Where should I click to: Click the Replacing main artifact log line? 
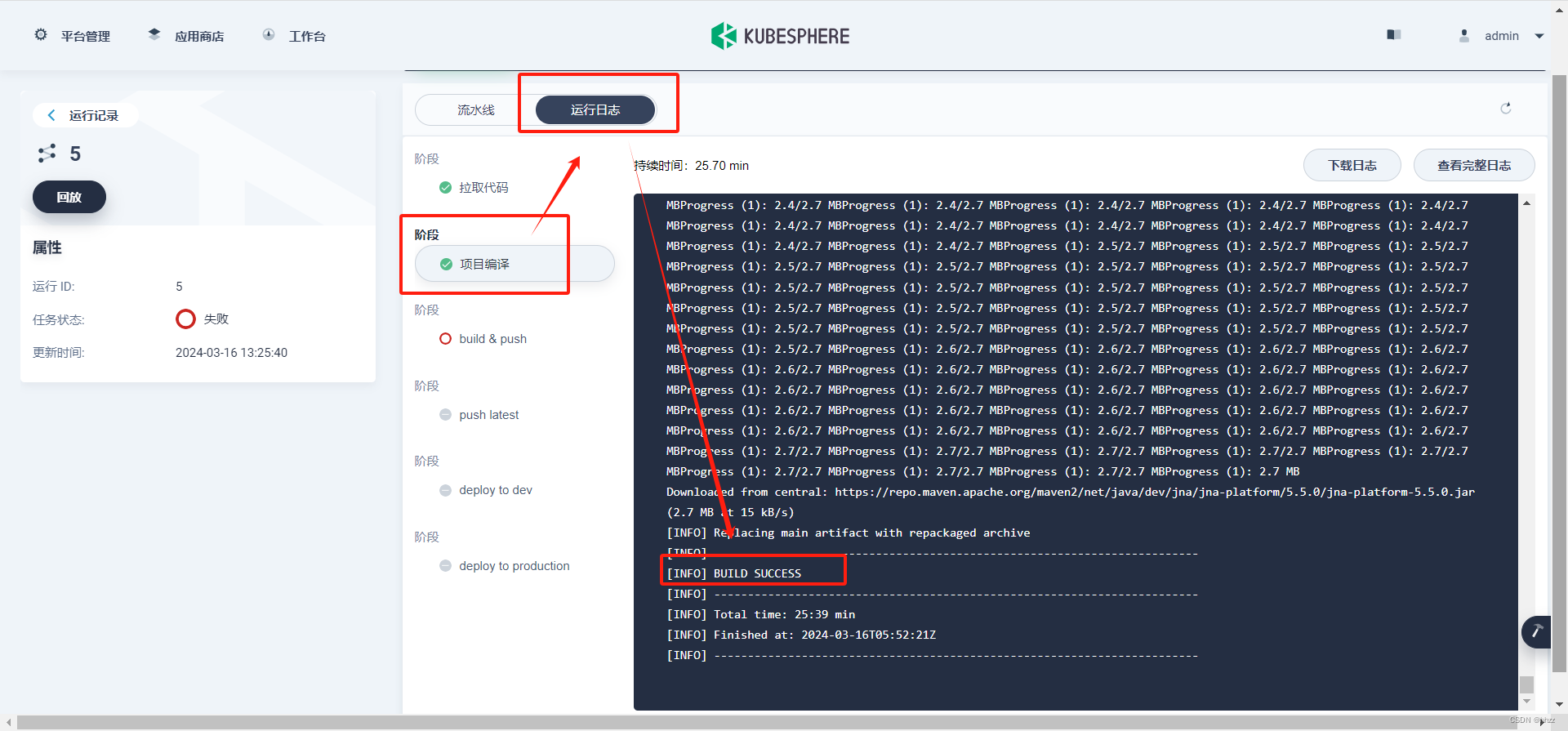[849, 533]
